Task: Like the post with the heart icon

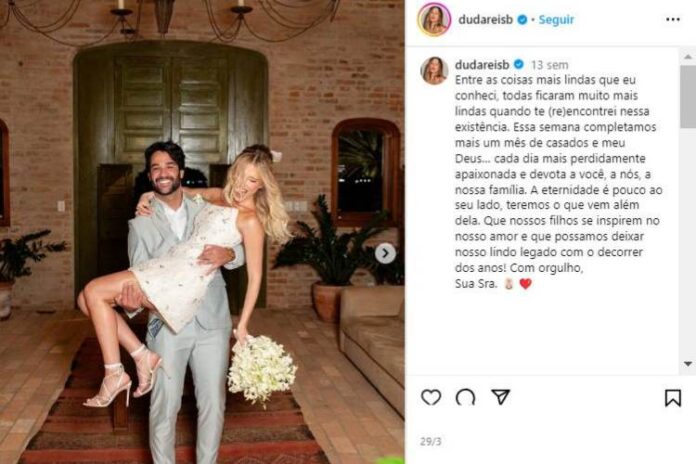Action: coord(431,397)
